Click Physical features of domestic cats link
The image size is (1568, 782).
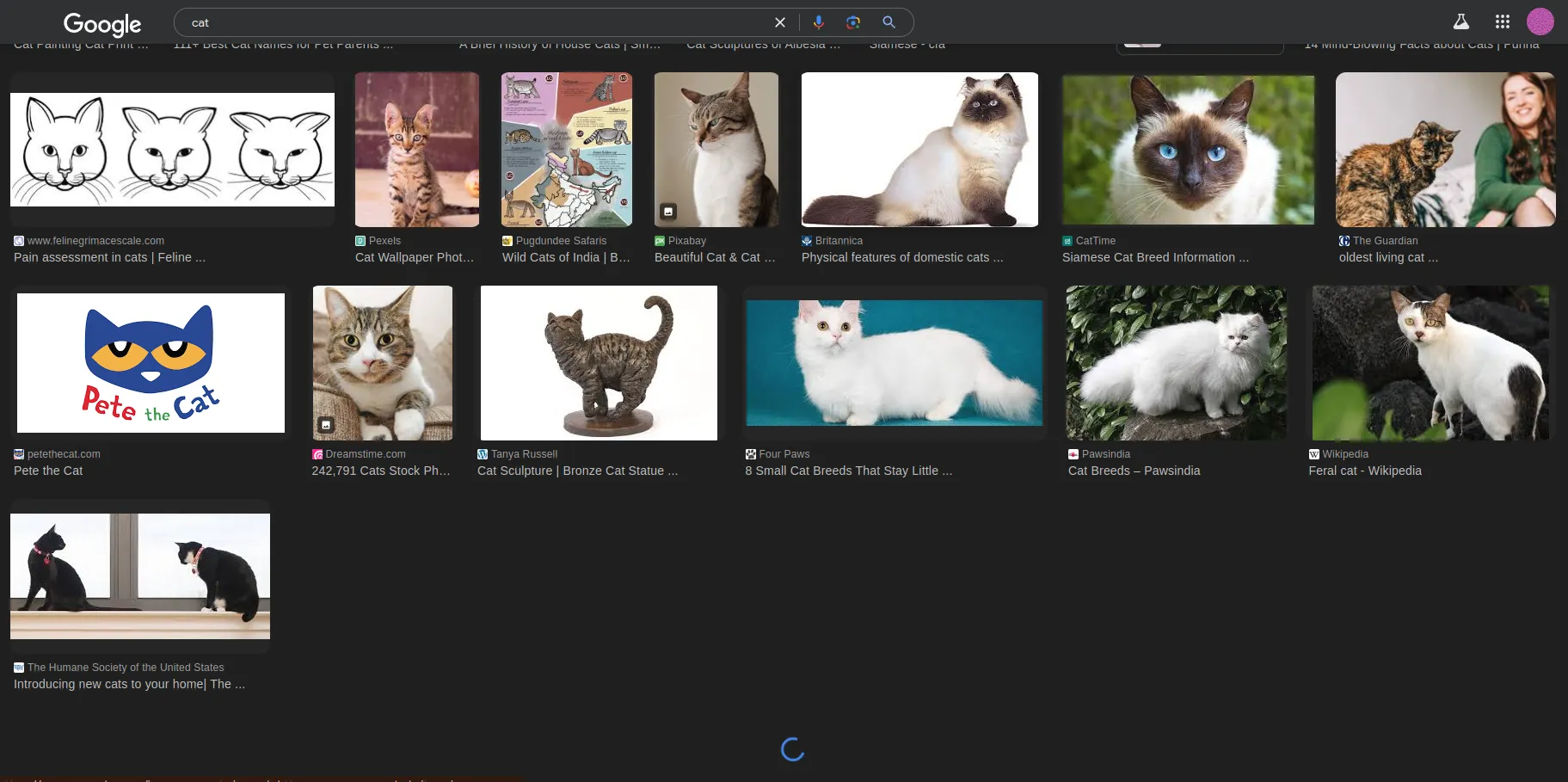[901, 257]
